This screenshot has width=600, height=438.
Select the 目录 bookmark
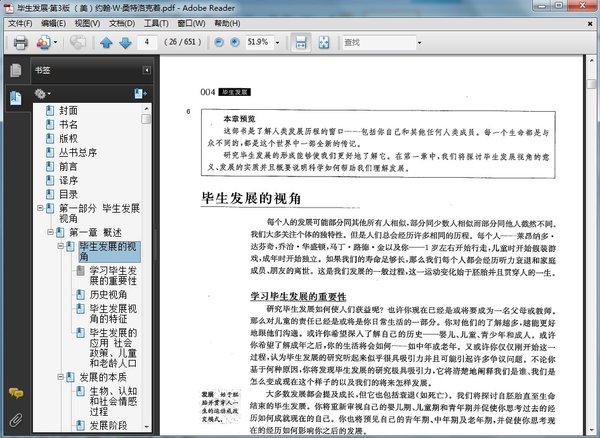[x=68, y=194]
